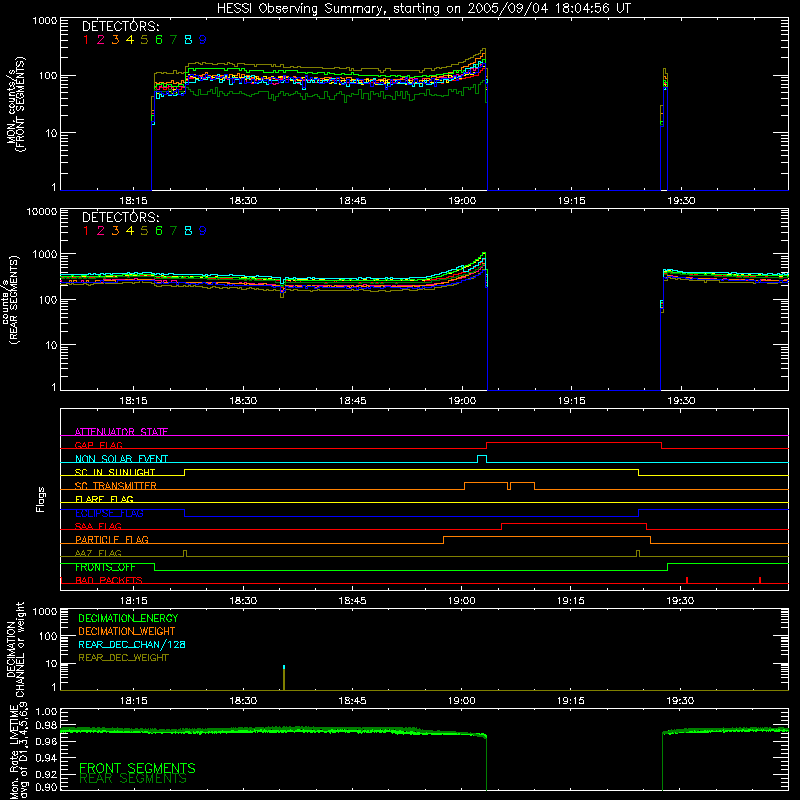Click the ECLIPSE_FLAG label
Viewport: 800px width, 800px height.
(x=109, y=513)
